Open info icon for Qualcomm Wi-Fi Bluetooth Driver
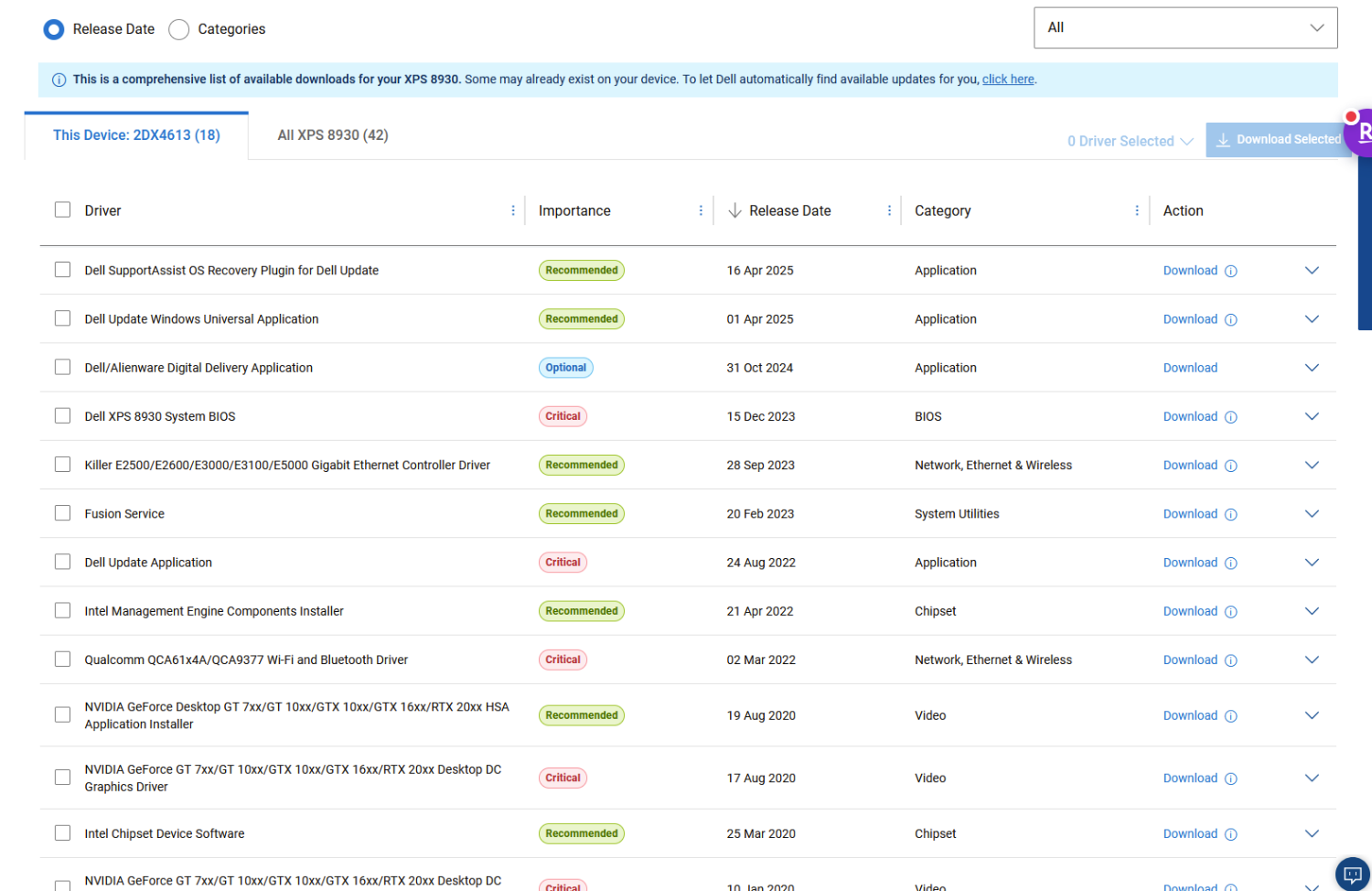Screen dimensions: 1372x891 coord(1230,660)
